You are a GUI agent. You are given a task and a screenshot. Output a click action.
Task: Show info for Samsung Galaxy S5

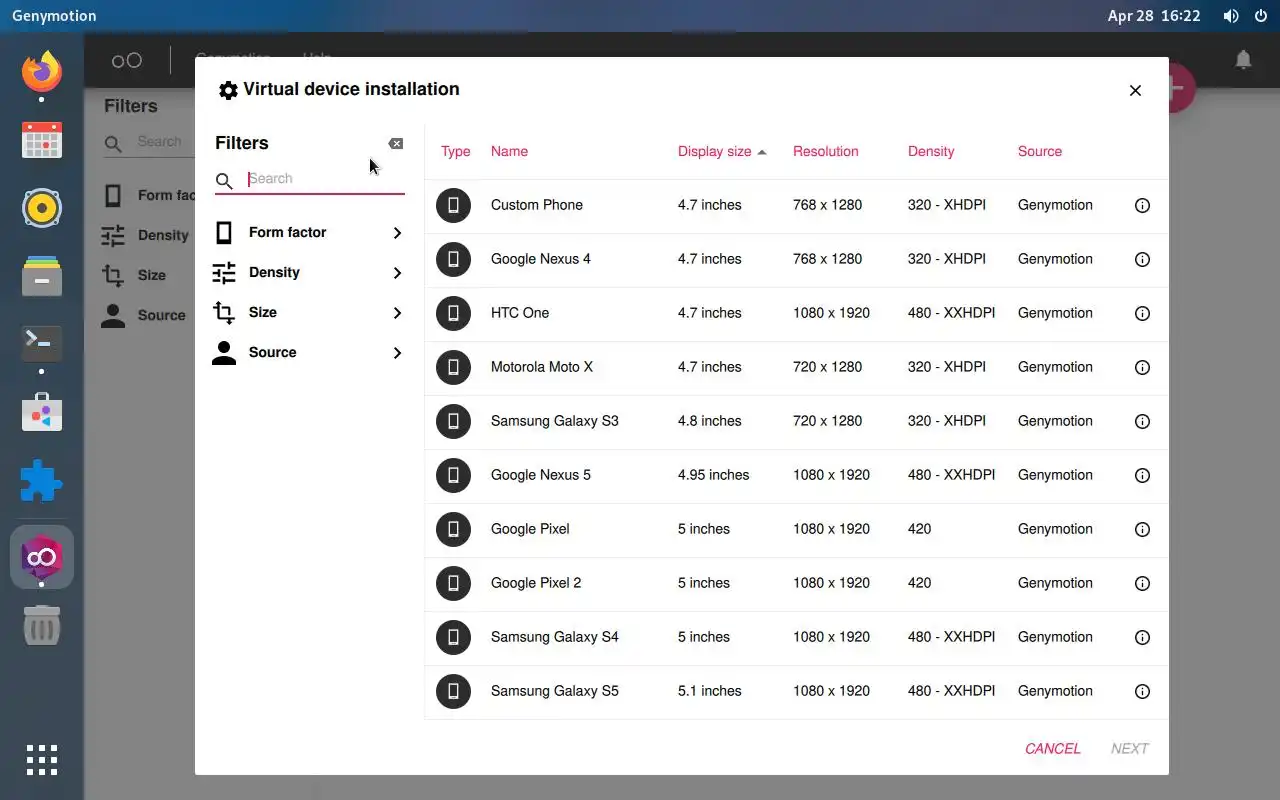1142,691
